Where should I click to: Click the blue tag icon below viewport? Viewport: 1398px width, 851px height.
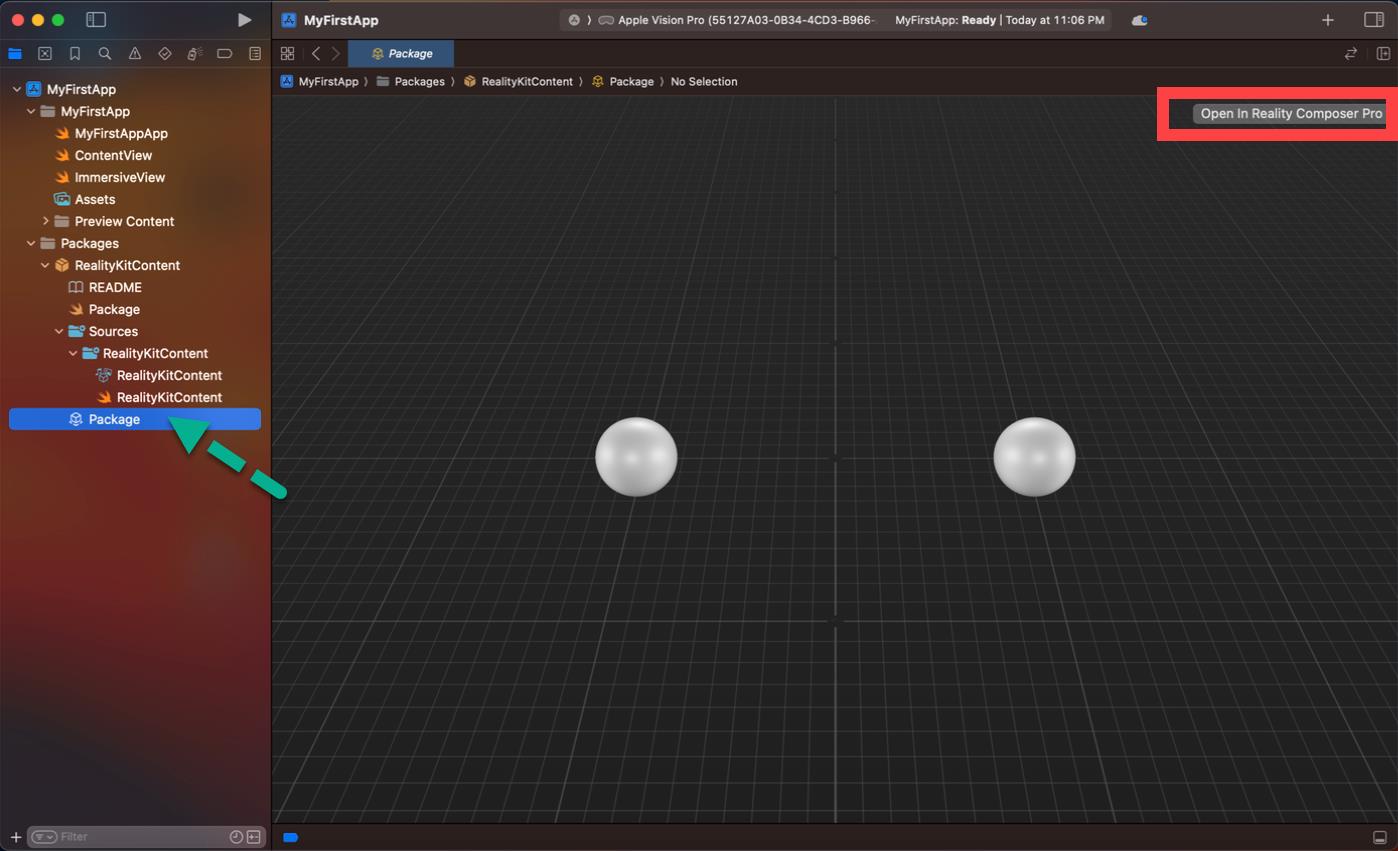coord(291,837)
